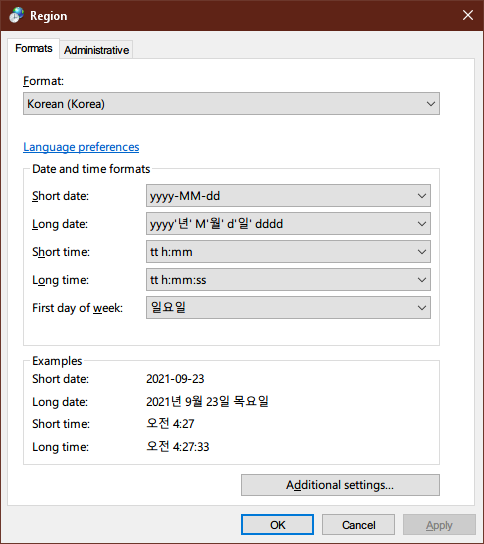Image resolution: width=484 pixels, height=544 pixels.
Task: Close the Region dialog
Action: click(x=468, y=15)
